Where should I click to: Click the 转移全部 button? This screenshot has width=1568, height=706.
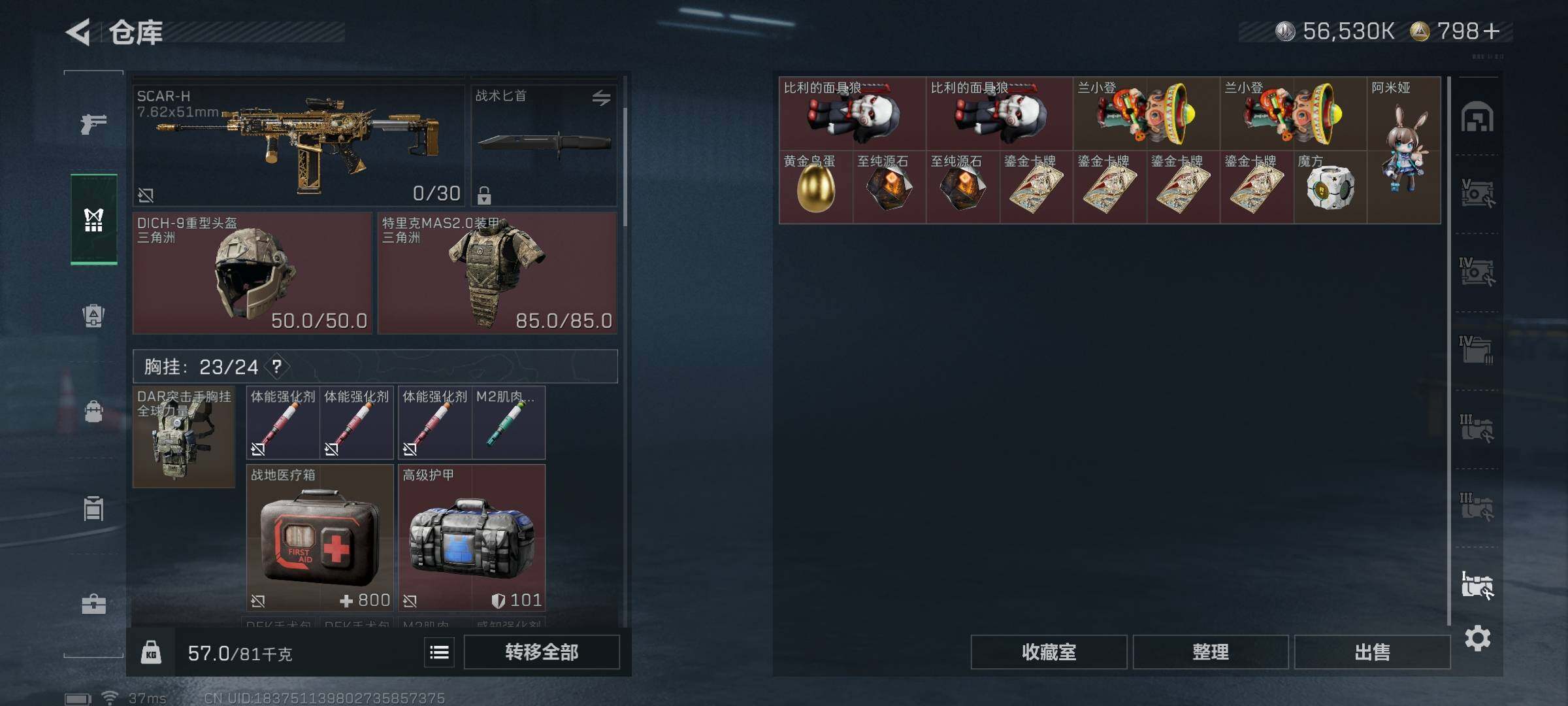542,652
